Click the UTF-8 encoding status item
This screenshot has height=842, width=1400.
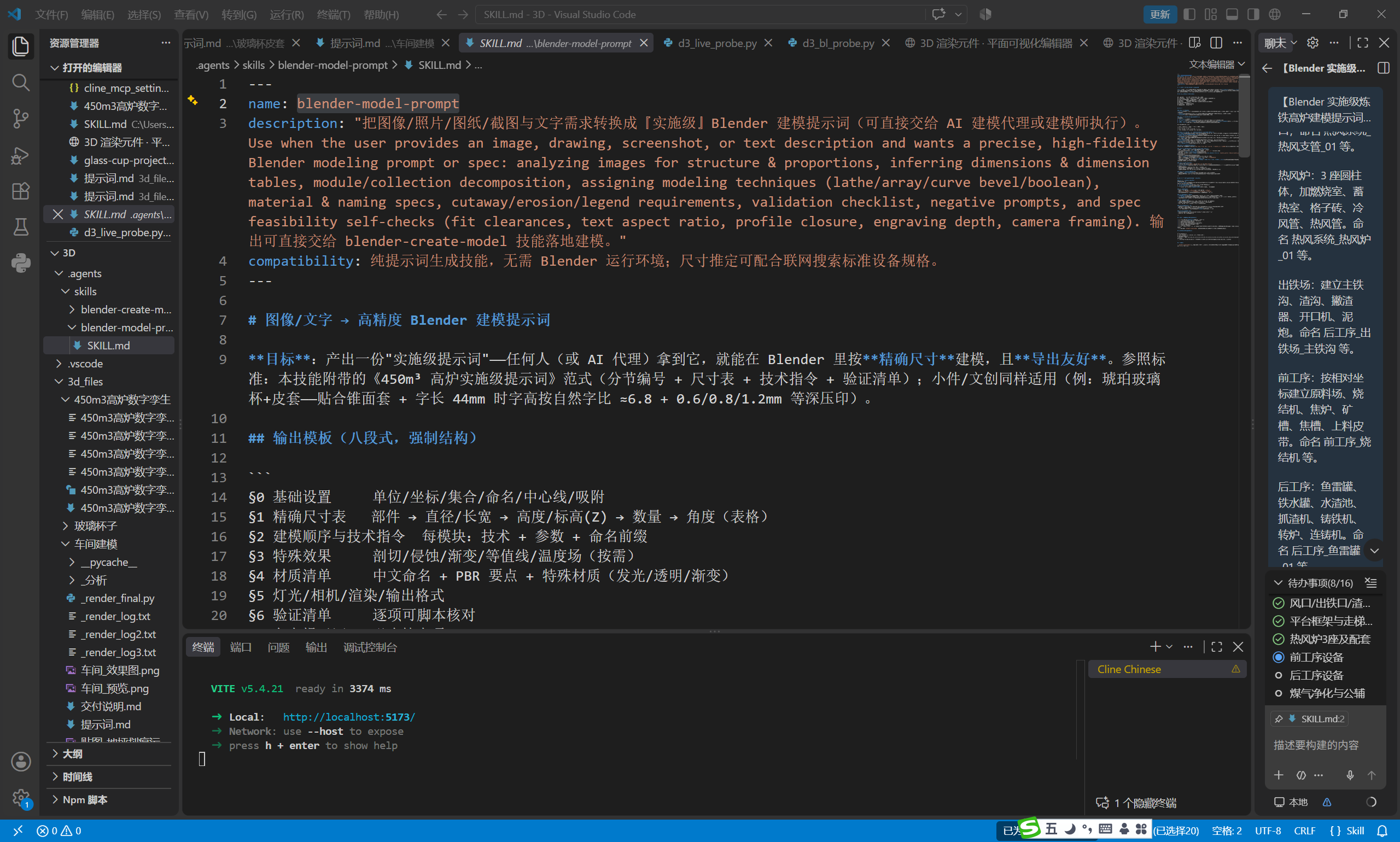point(1268,831)
